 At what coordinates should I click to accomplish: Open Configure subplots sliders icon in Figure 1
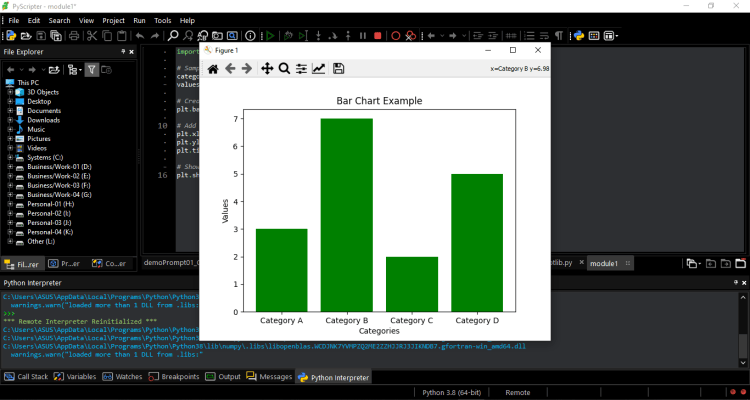[301, 69]
